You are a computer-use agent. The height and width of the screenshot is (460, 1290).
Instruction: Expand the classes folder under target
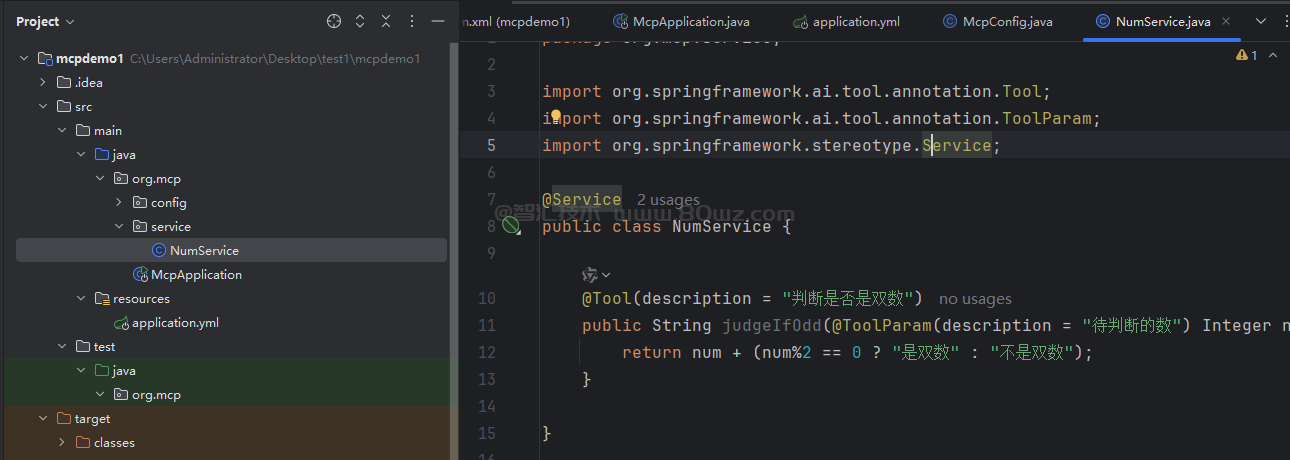[x=62, y=443]
